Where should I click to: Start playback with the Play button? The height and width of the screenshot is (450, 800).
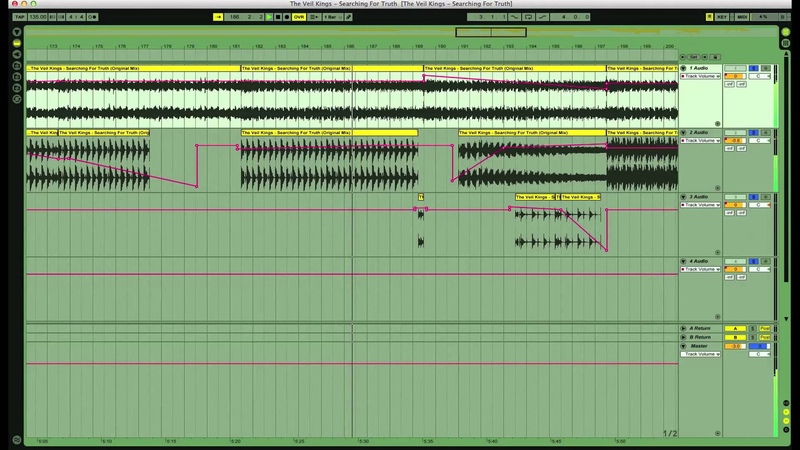tap(269, 17)
